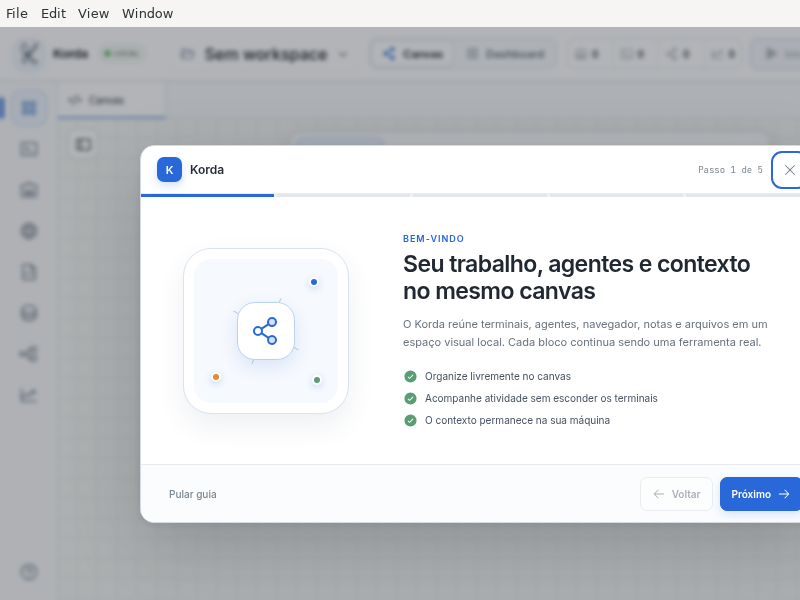This screenshot has height=600, width=800.
Task: Open the Window menu
Action: [147, 13]
